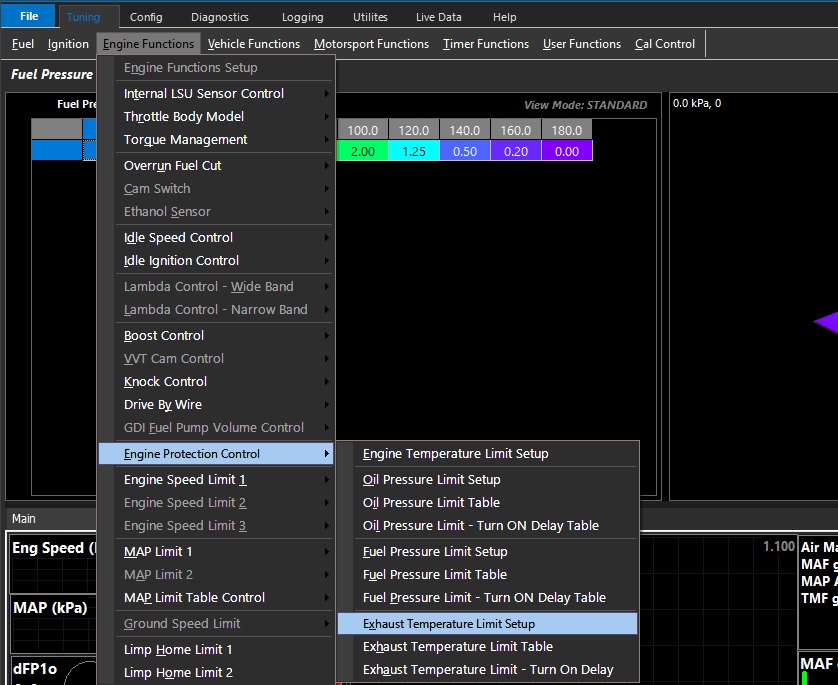This screenshot has height=685, width=838.
Task: Expand Drive By Wire submenu
Action: (162, 405)
